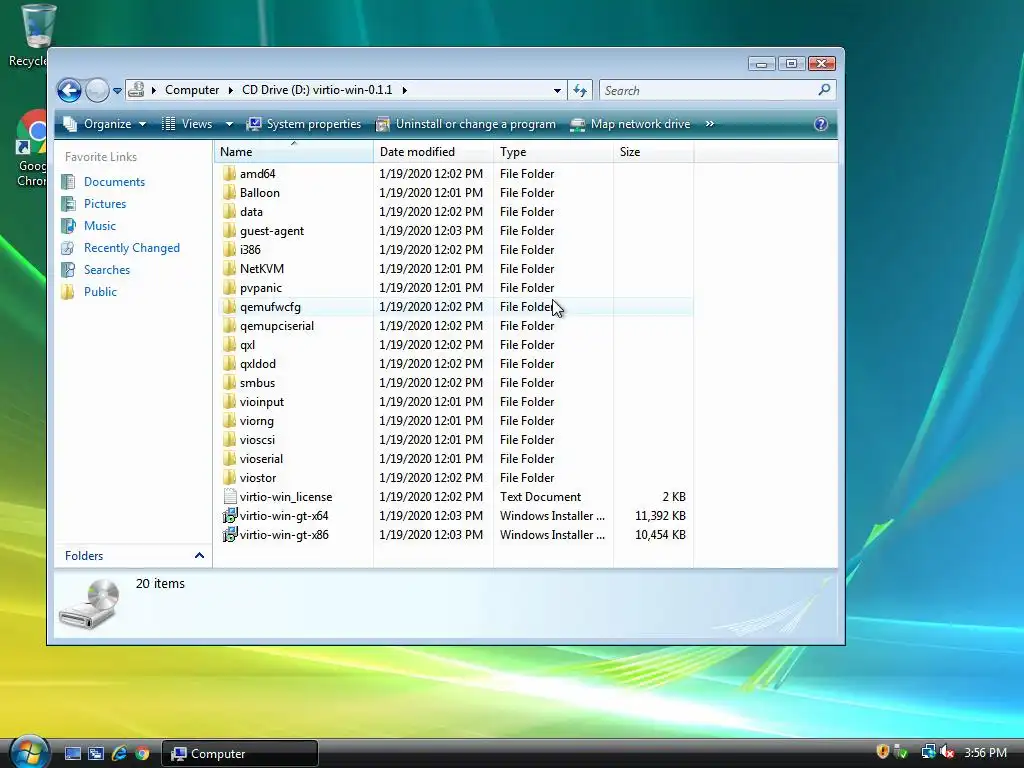Click the taskbar clock 3:56 PM
The image size is (1024, 768).
point(985,753)
